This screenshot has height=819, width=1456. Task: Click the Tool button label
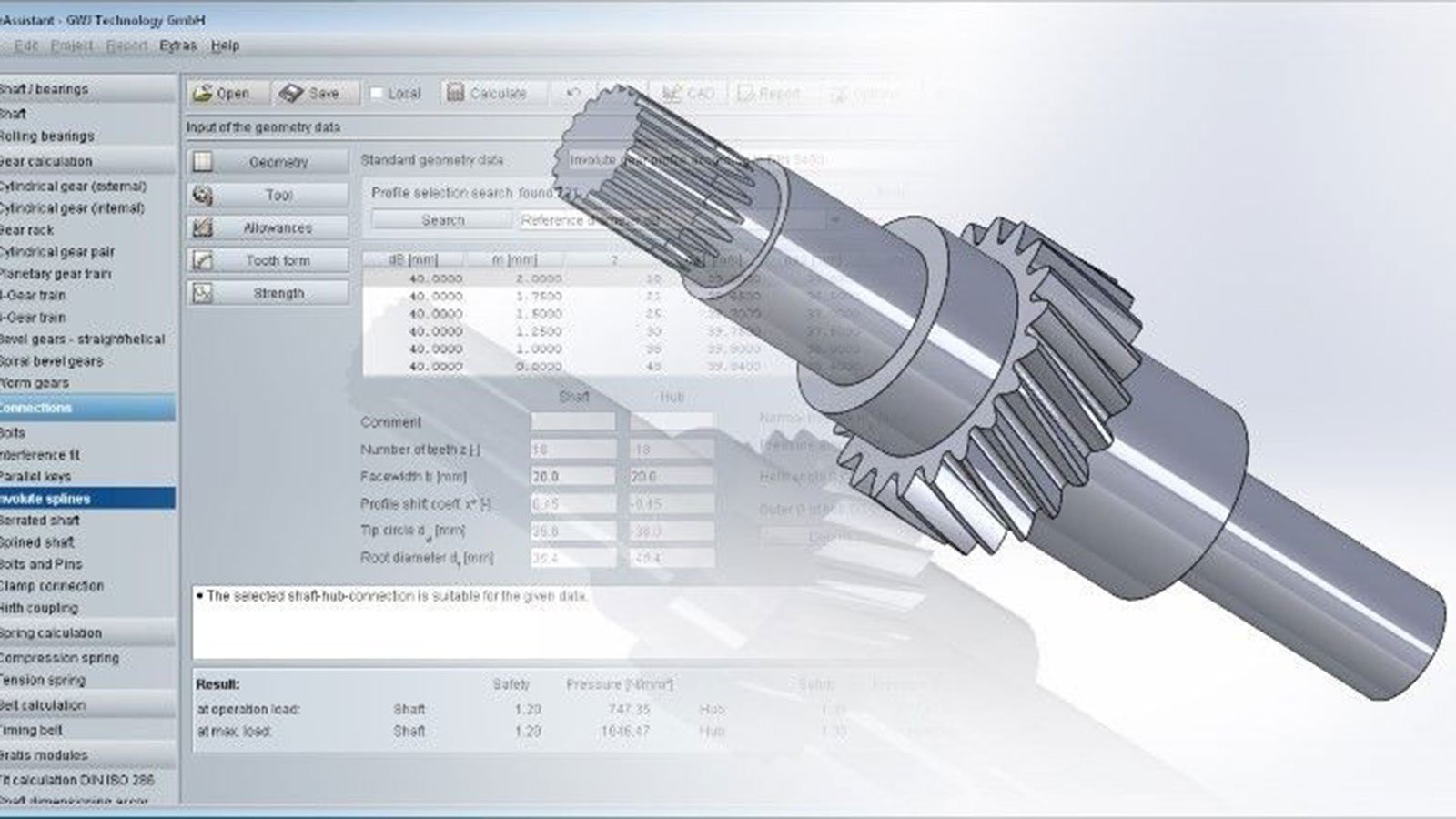(x=278, y=195)
